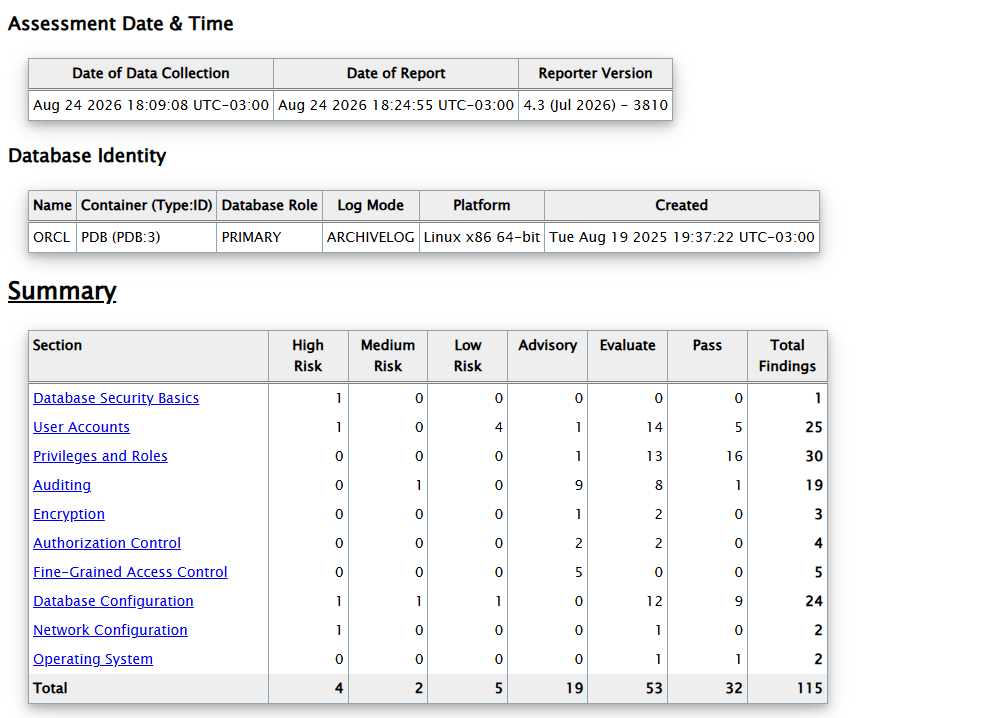Image resolution: width=989 pixels, height=718 pixels.
Task: Click the grand total findings 115
Action: pyautogui.click(x=809, y=688)
